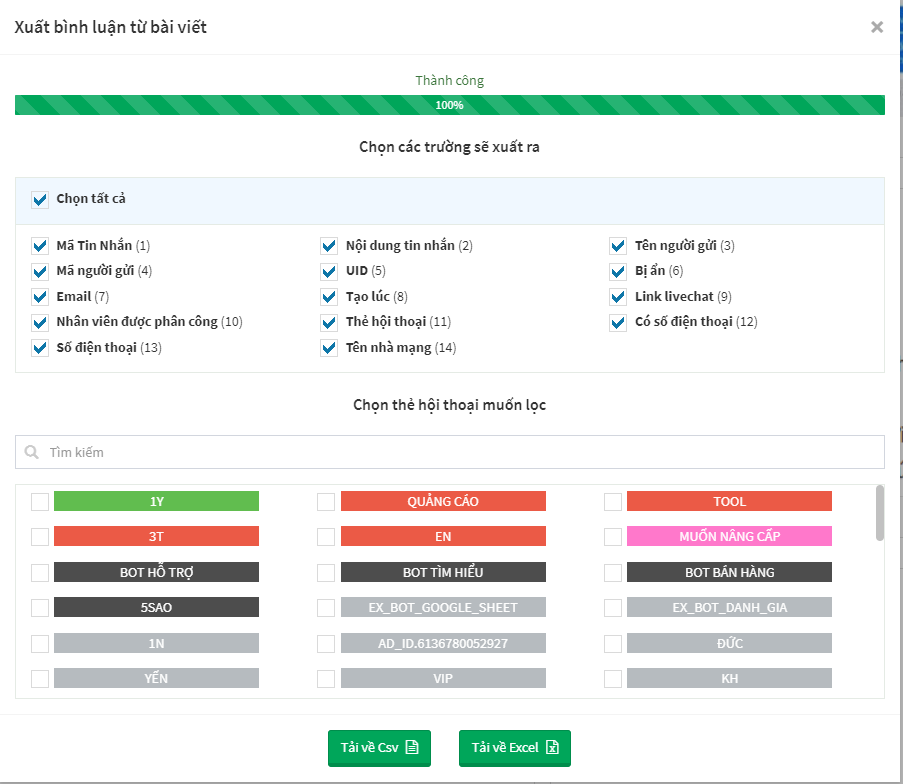The height and width of the screenshot is (784, 903).
Task: Click the Tải về Excel button
Action: (x=515, y=748)
